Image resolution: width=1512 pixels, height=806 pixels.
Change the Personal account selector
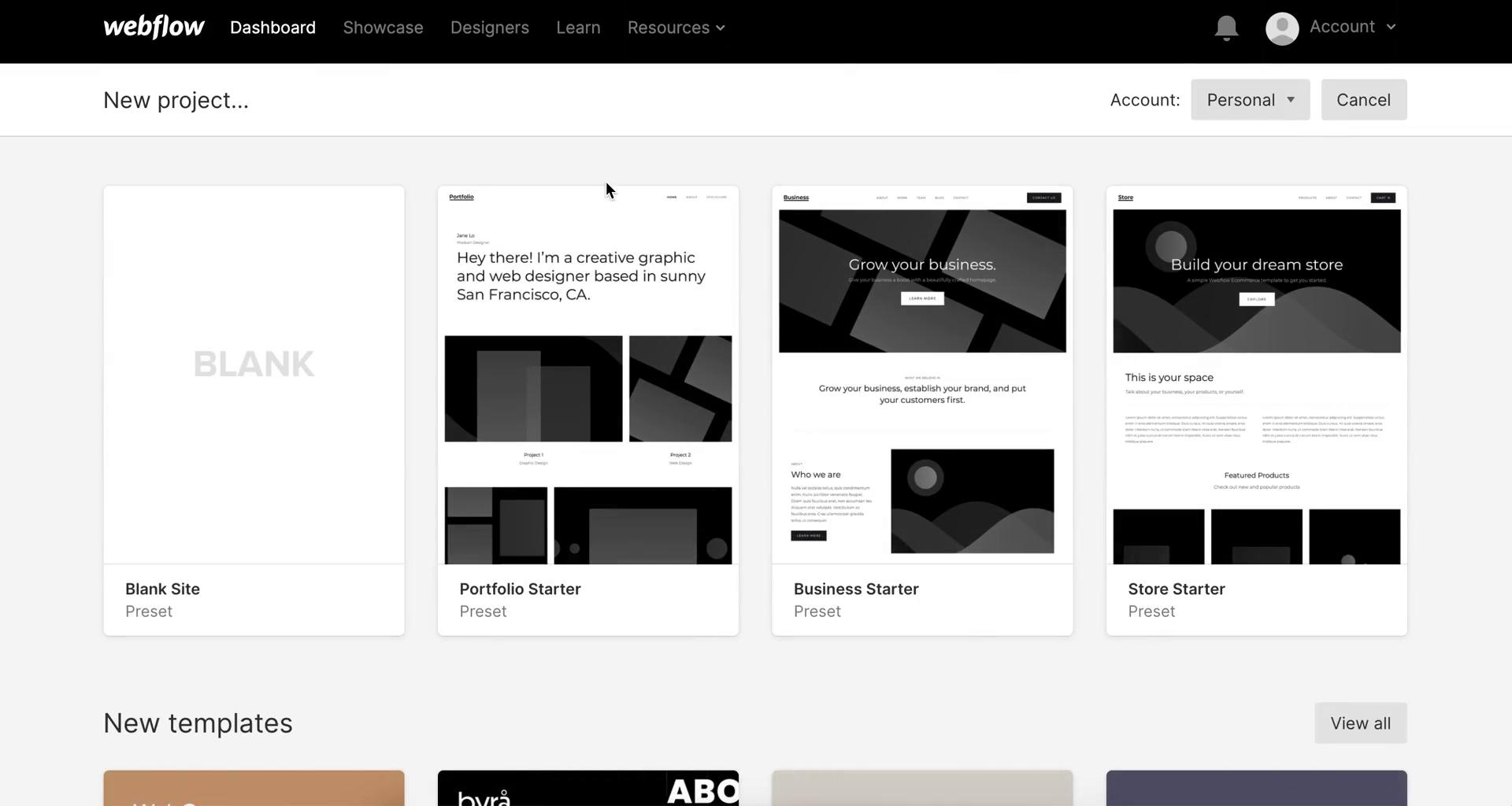[x=1250, y=100]
